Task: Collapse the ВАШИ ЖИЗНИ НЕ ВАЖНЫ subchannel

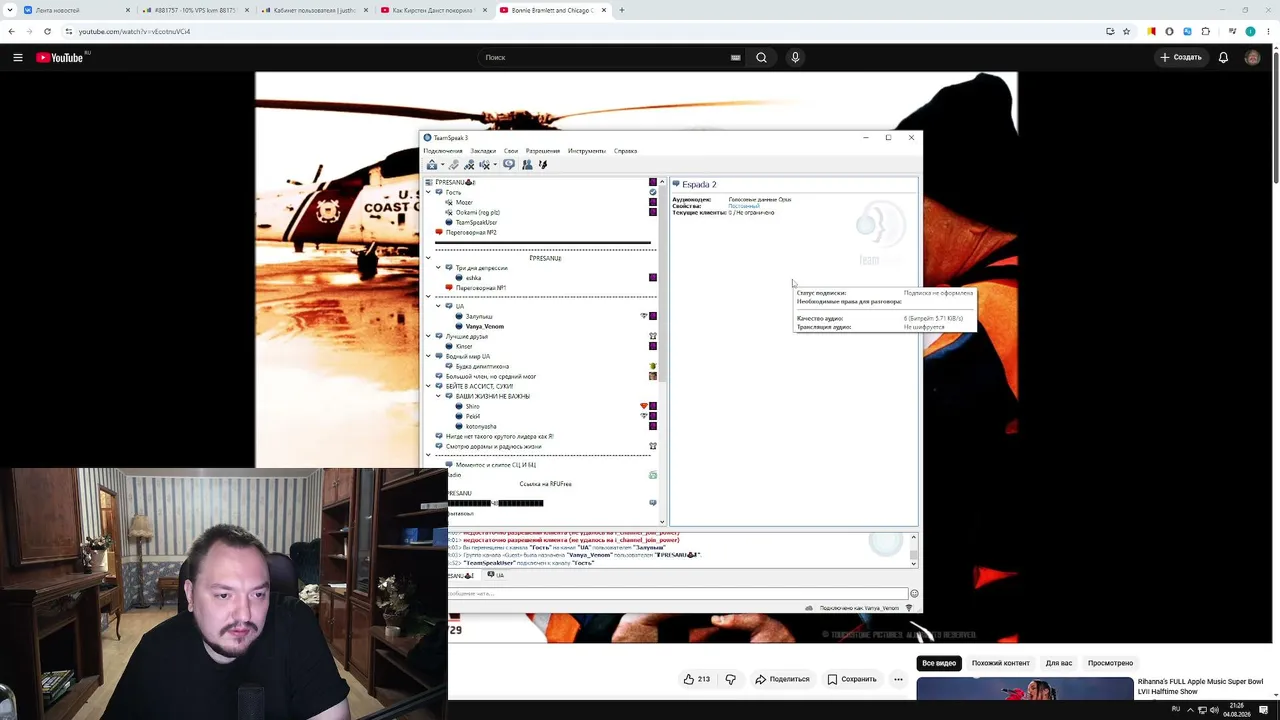Action: pos(438,396)
